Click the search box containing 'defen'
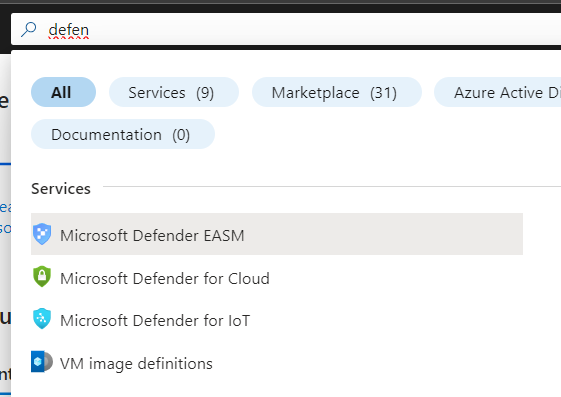The width and height of the screenshot is (561, 397). 286,29
